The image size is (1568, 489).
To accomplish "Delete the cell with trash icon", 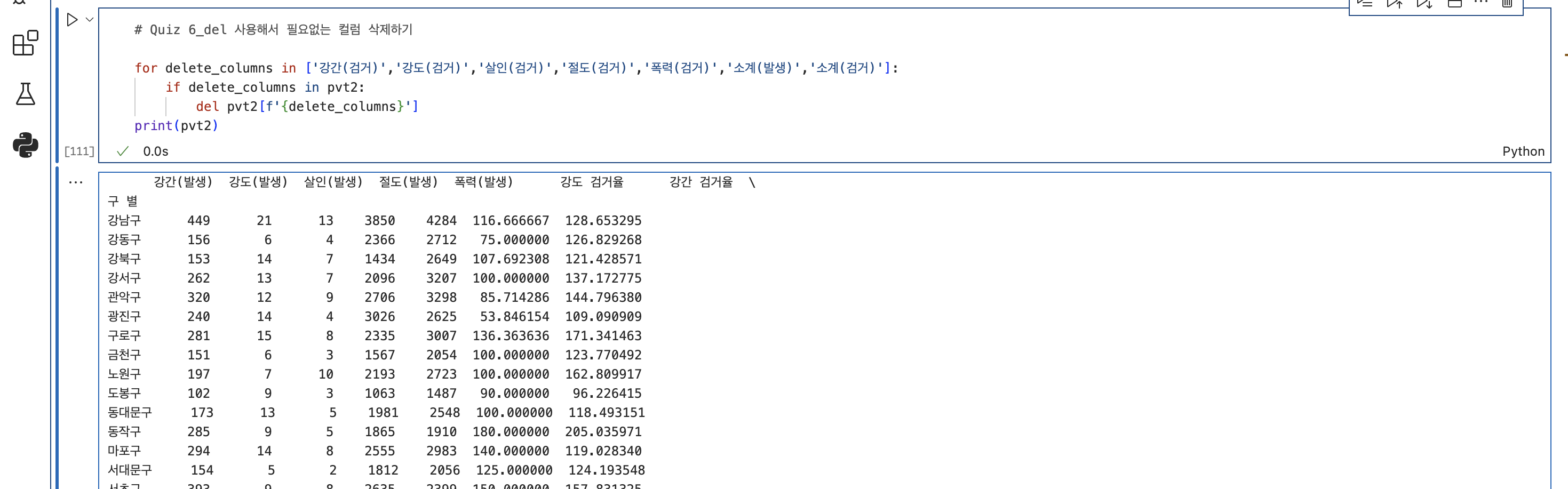I will coord(1507,3).
